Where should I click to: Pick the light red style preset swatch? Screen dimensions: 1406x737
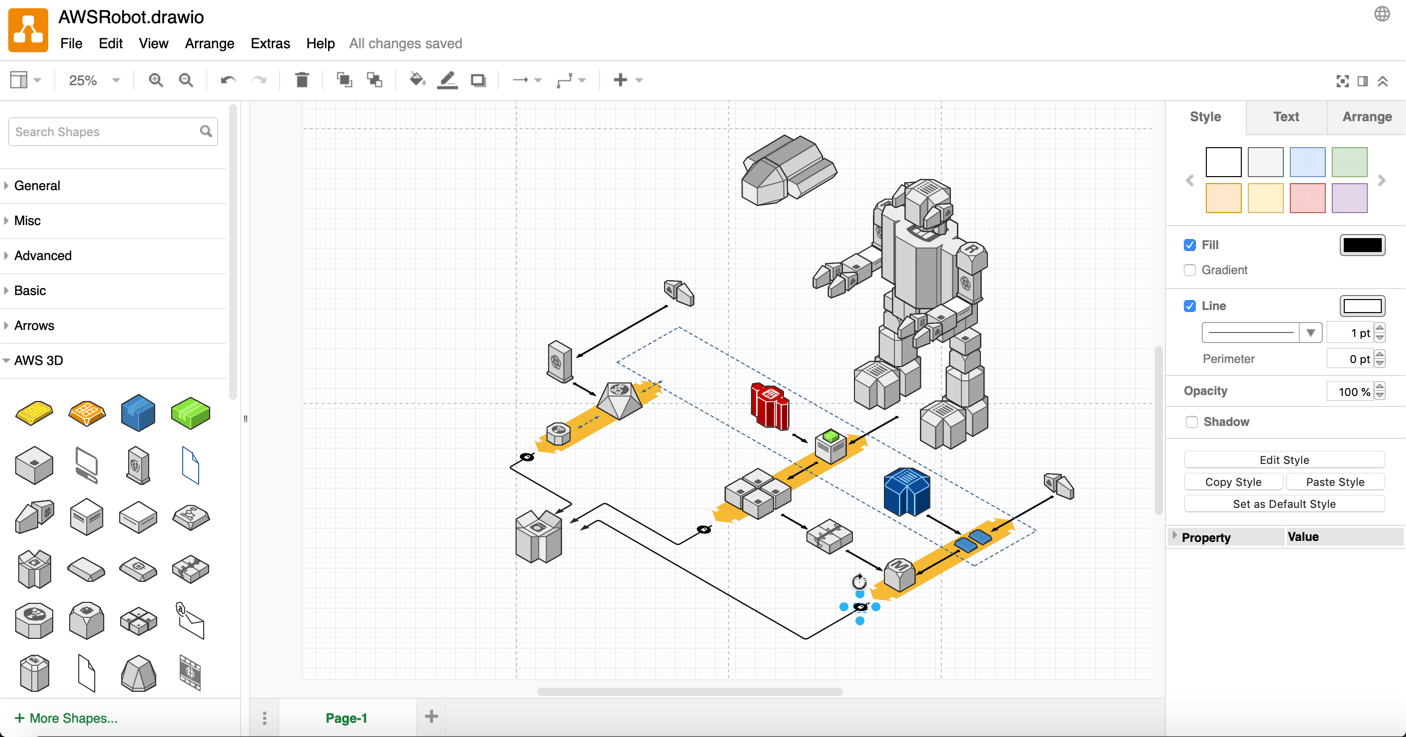(x=1307, y=198)
